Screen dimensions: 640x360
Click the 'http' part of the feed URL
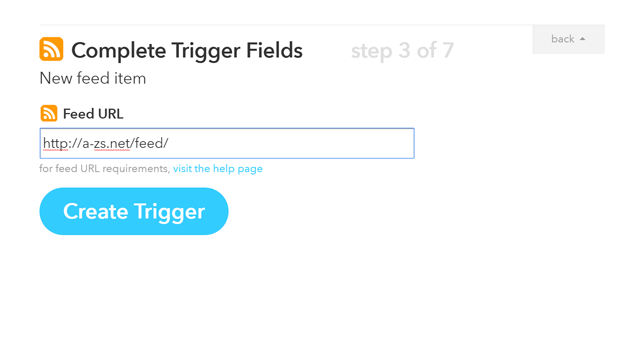click(56, 143)
